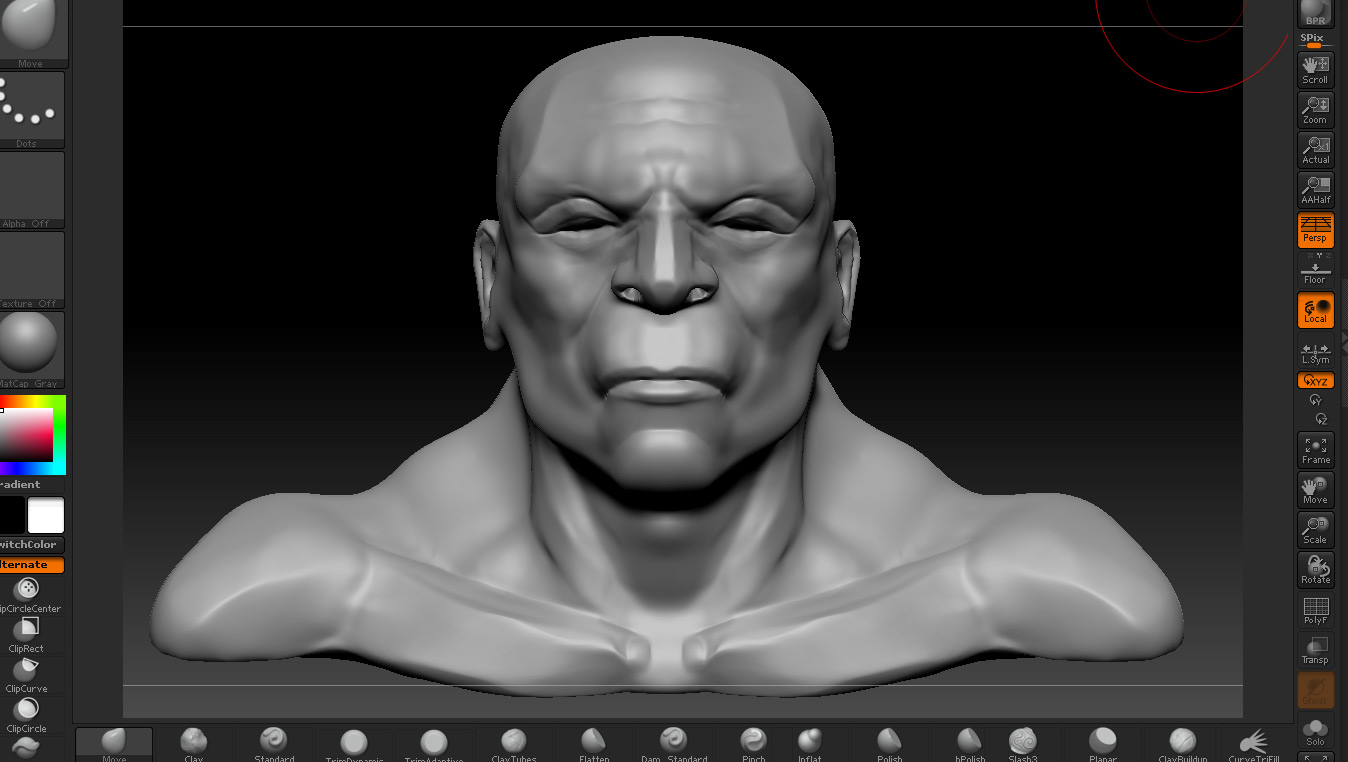Viewport: 1348px width, 762px height.
Task: Select the Scale view tool
Action: pos(1315,530)
